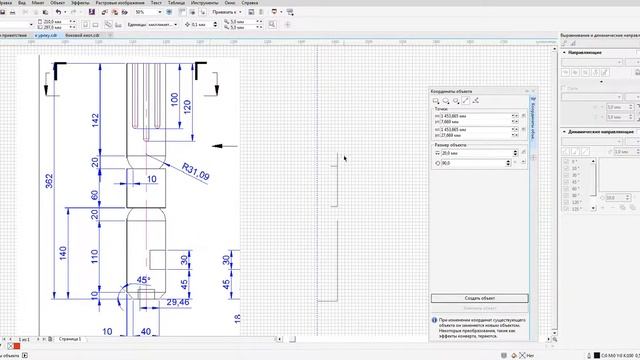Toggle the 30° angle checkbox
The image size is (640, 360).
tap(567, 175)
